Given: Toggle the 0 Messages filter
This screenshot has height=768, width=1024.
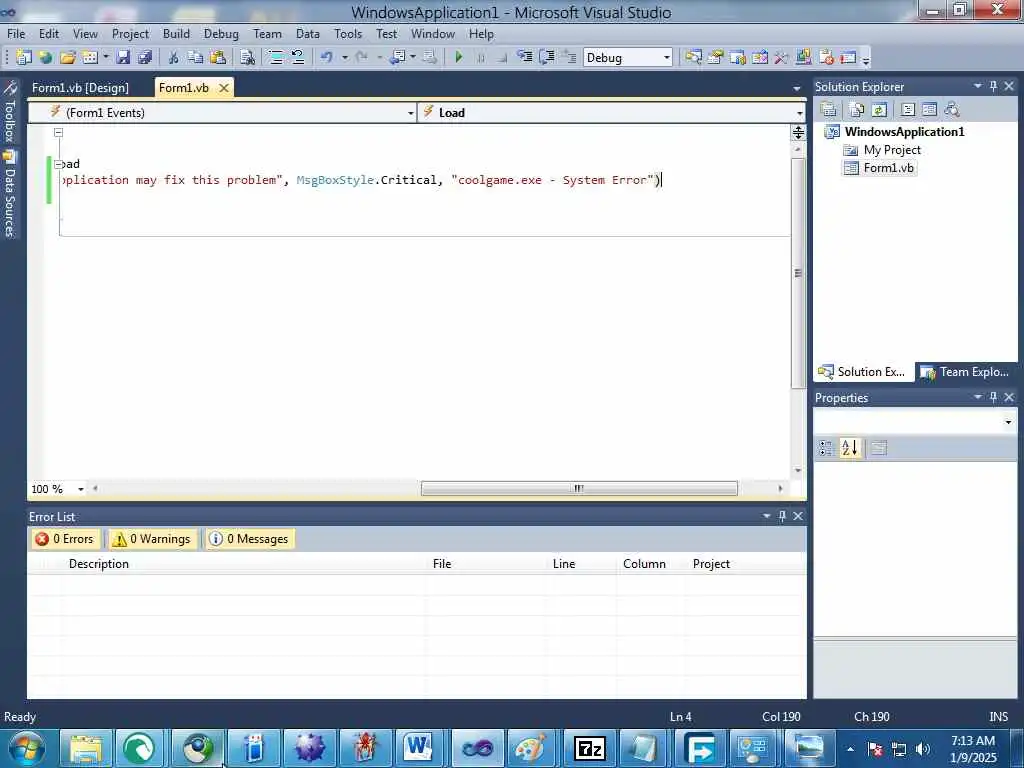Looking at the screenshot, I should click(x=249, y=539).
